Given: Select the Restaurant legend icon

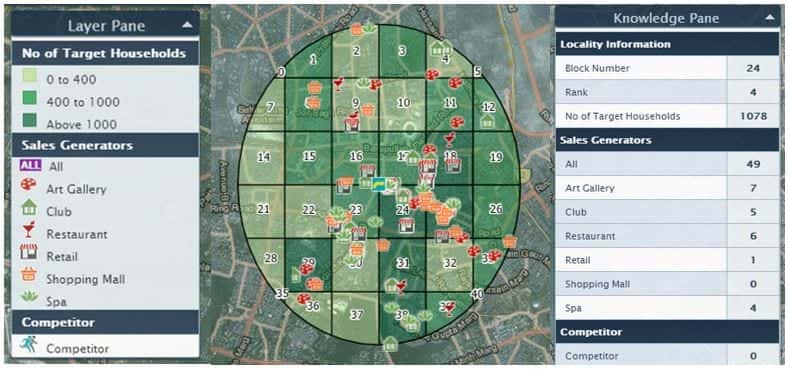Looking at the screenshot, I should click(x=29, y=230).
